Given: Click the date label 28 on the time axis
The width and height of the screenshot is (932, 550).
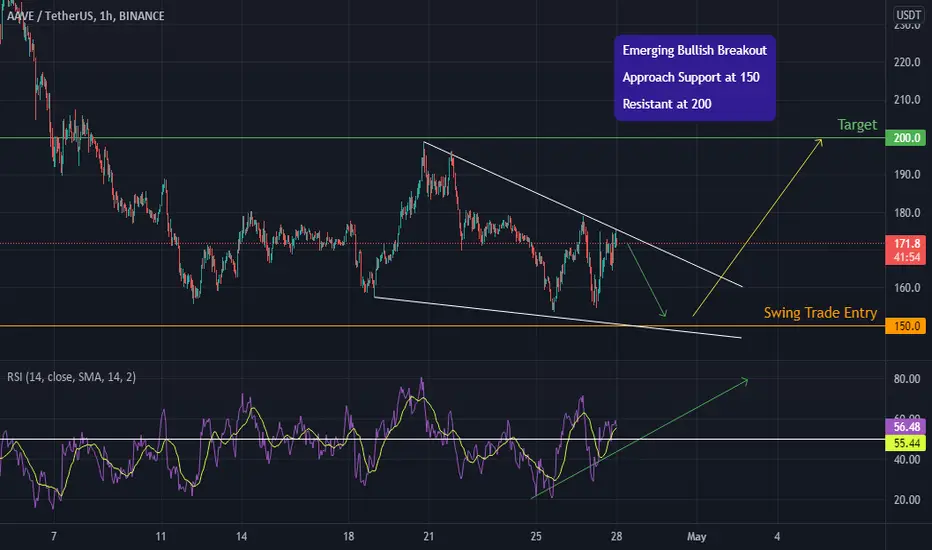Looking at the screenshot, I should pos(616,536).
